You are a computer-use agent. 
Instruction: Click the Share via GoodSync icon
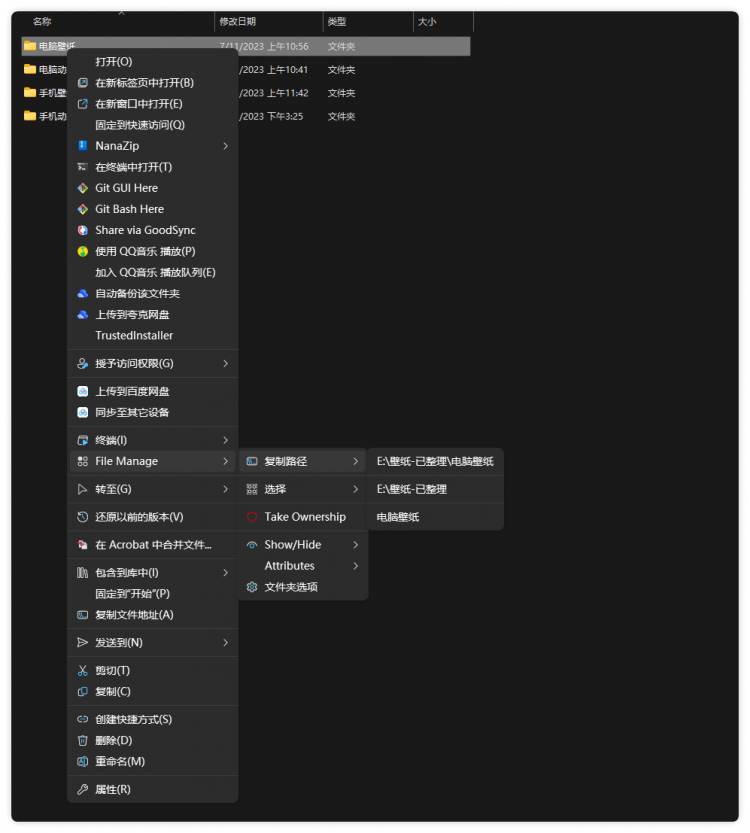[84, 230]
